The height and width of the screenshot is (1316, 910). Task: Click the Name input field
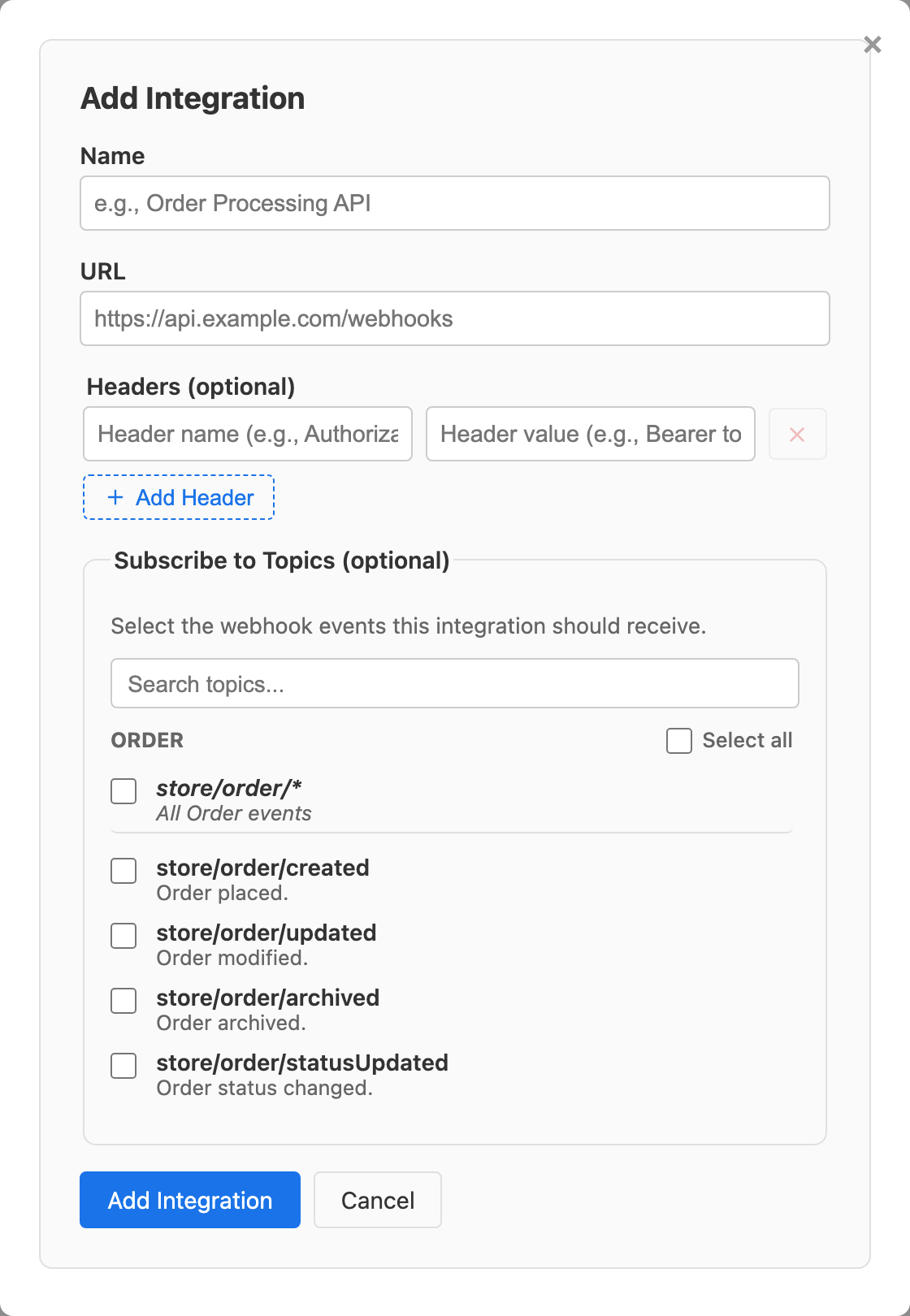coord(455,203)
